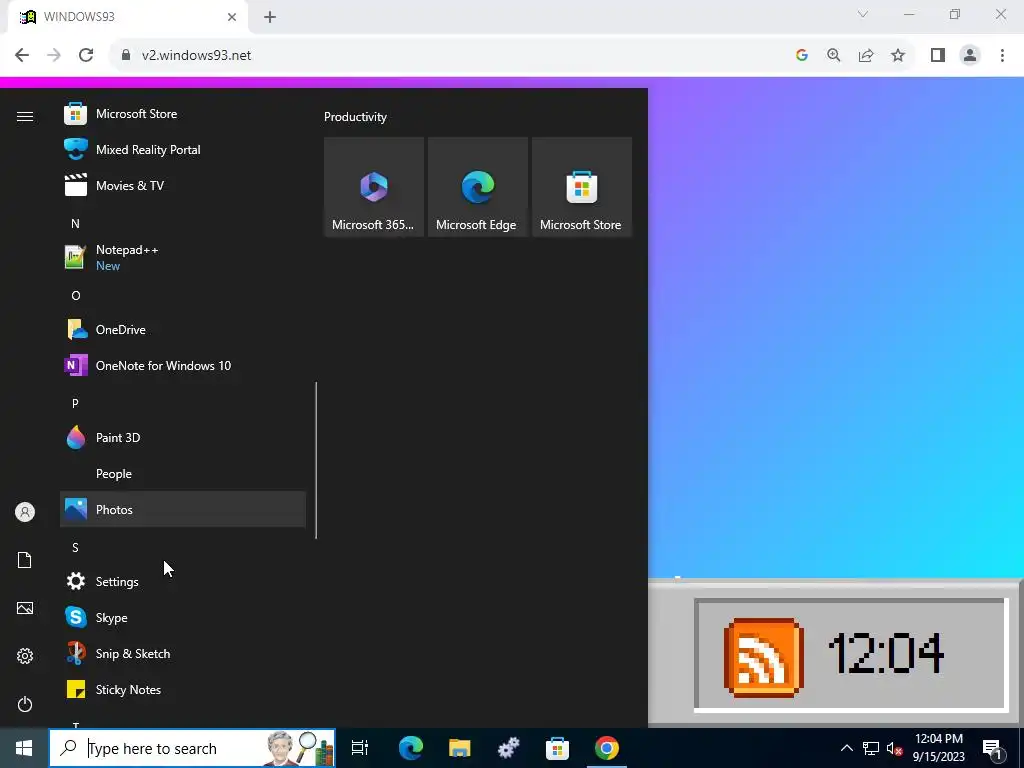Viewport: 1024px width, 768px height.
Task: Open Documents from the Start sidebar
Action: pyautogui.click(x=25, y=560)
